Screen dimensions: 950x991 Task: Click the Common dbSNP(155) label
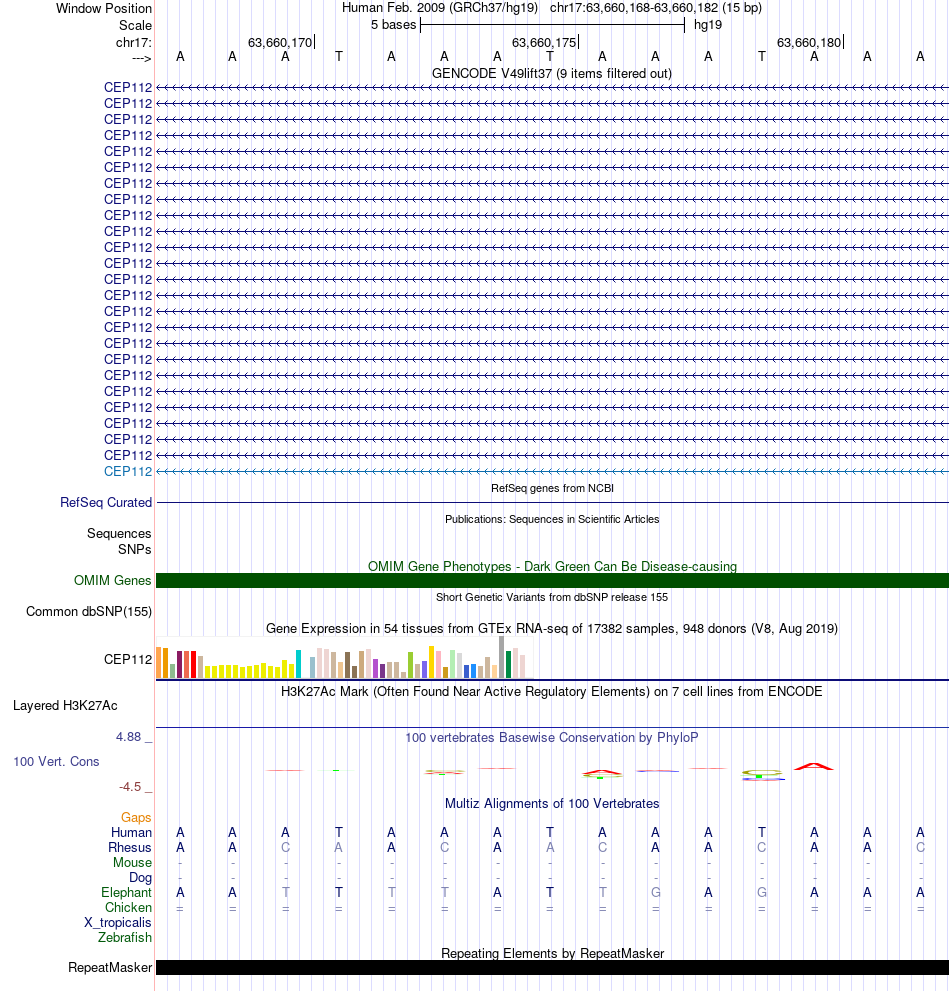pyautogui.click(x=89, y=612)
